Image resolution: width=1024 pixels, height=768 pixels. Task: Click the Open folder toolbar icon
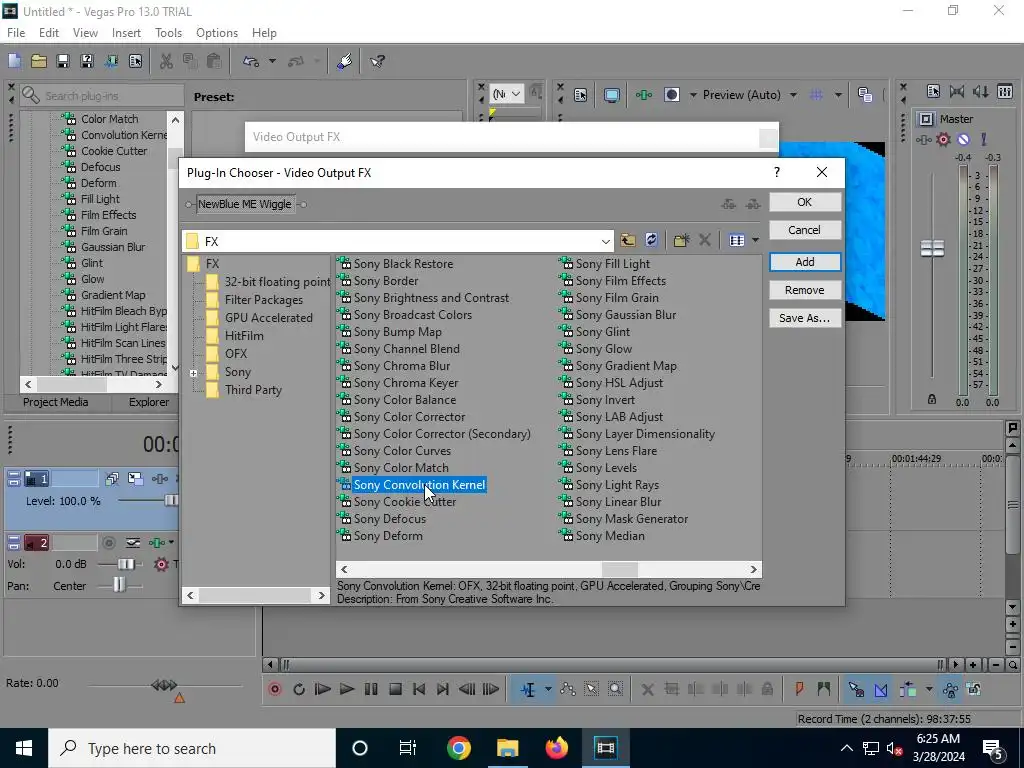(39, 61)
